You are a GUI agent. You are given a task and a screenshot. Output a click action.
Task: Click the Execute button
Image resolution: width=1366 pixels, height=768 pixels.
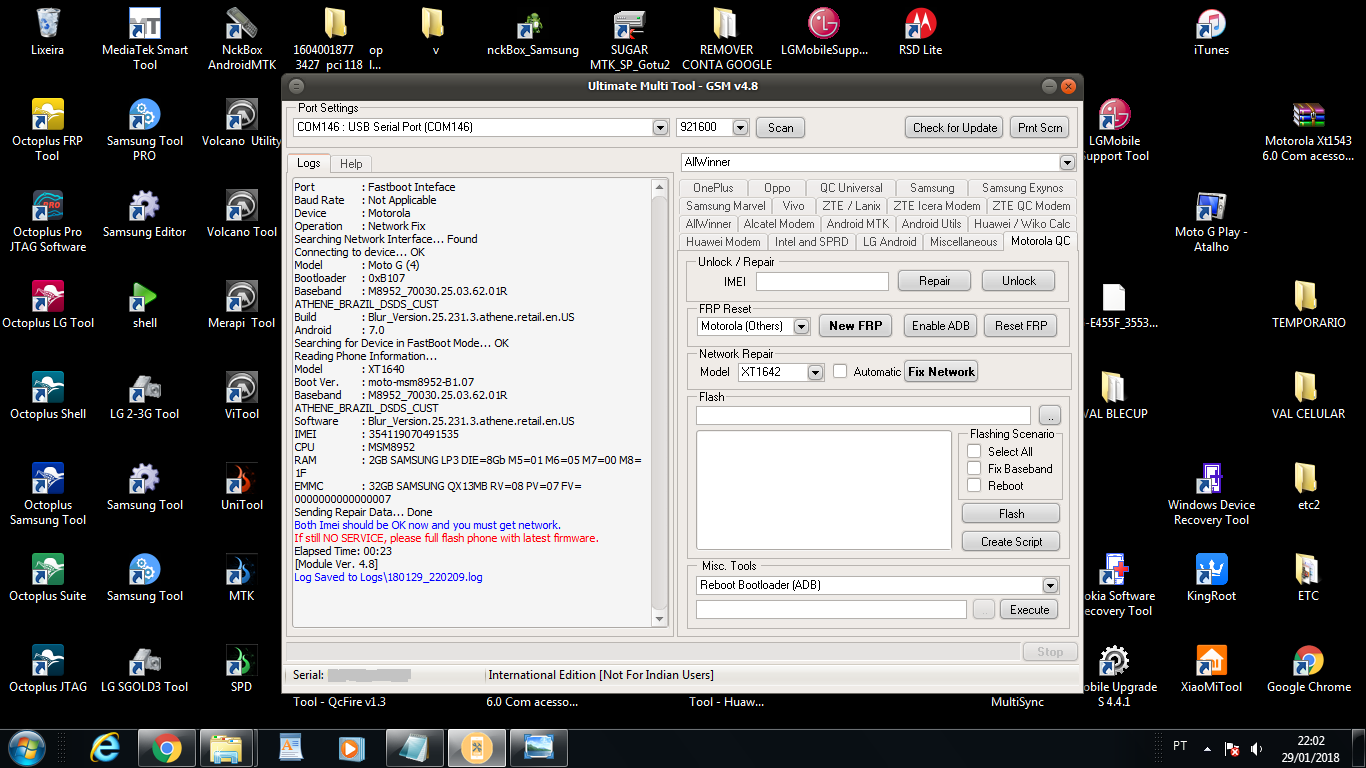(x=1029, y=610)
